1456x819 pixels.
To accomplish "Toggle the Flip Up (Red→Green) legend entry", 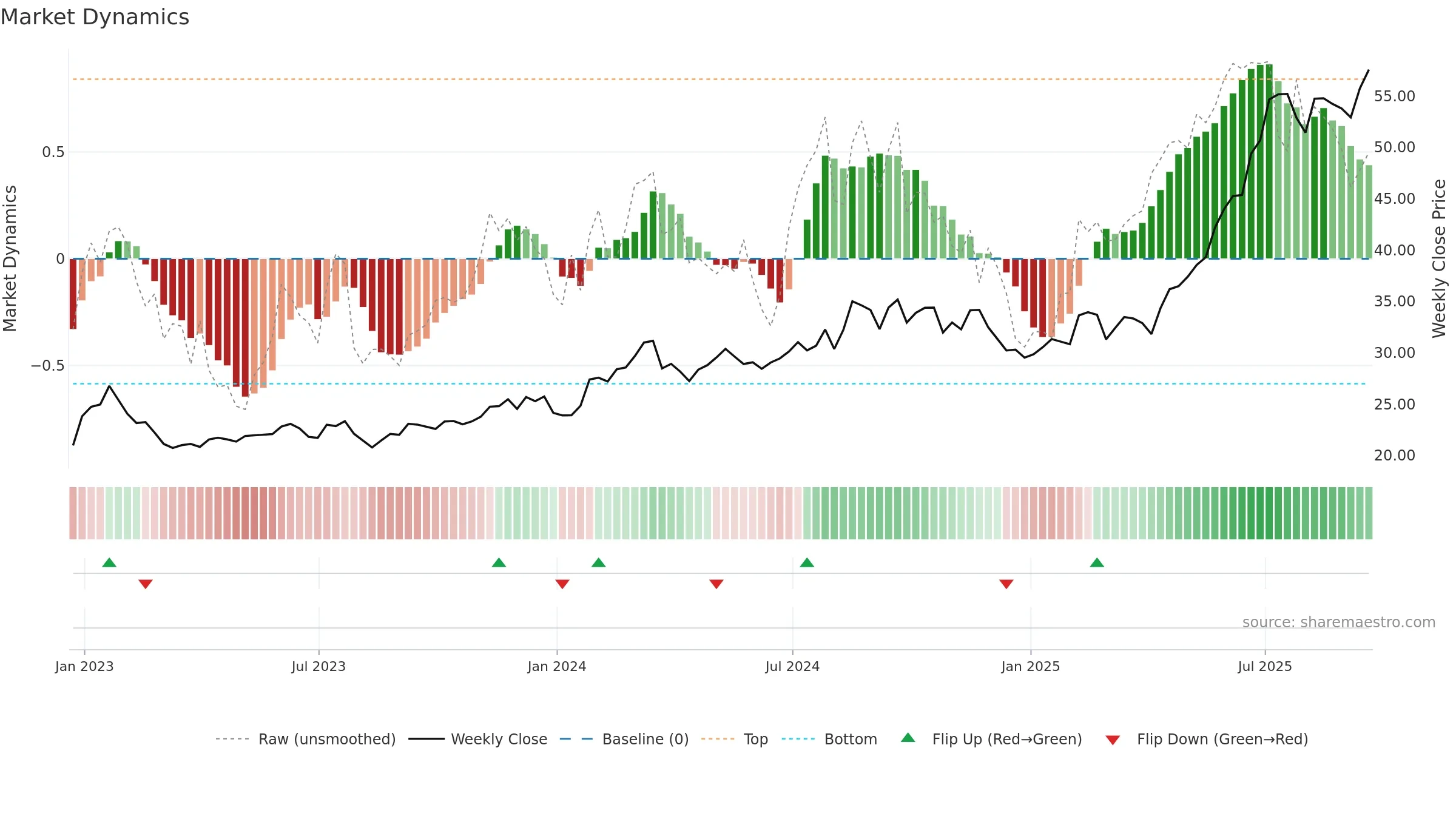I will pyautogui.click(x=991, y=739).
